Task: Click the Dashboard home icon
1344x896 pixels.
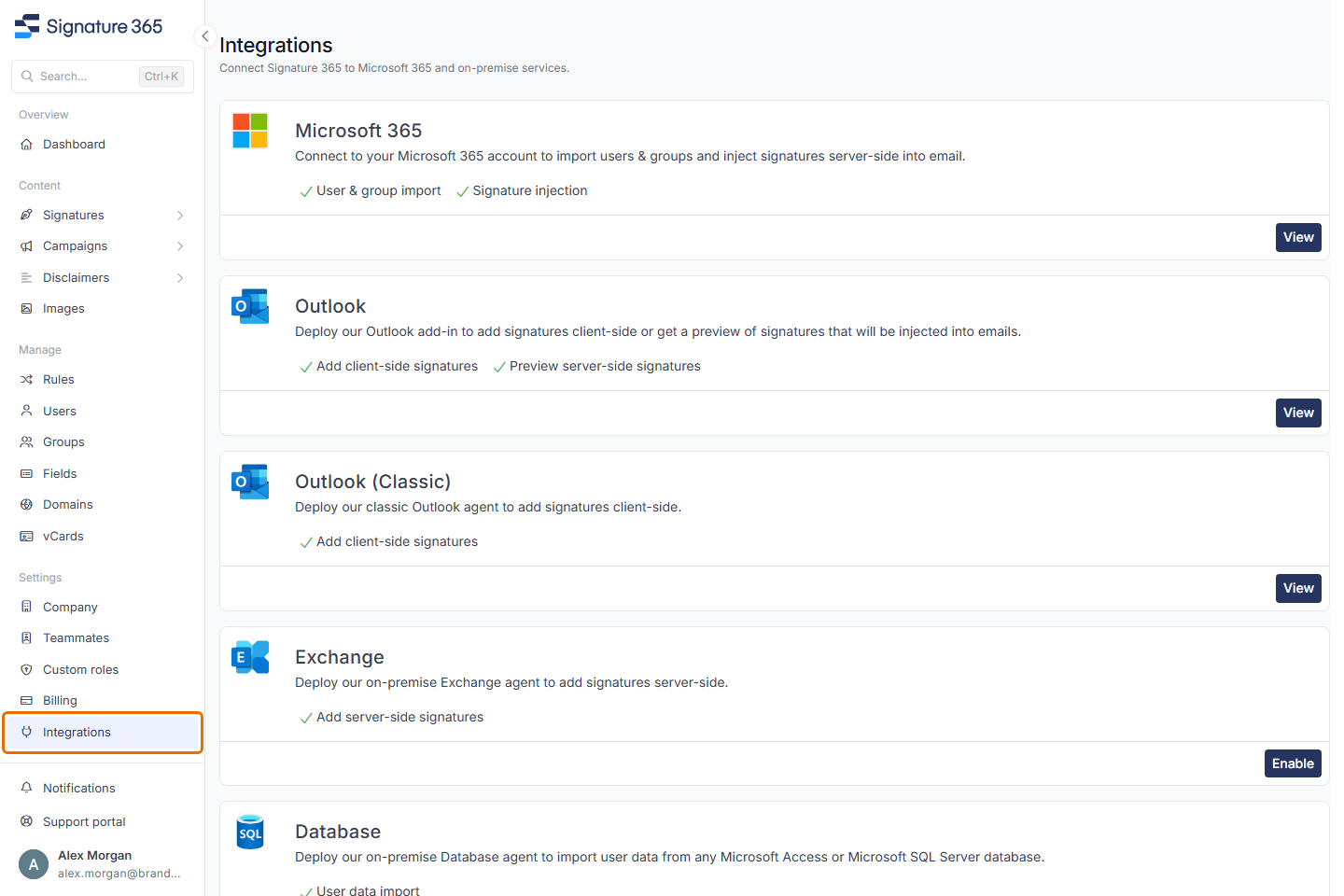Action: [x=26, y=145]
